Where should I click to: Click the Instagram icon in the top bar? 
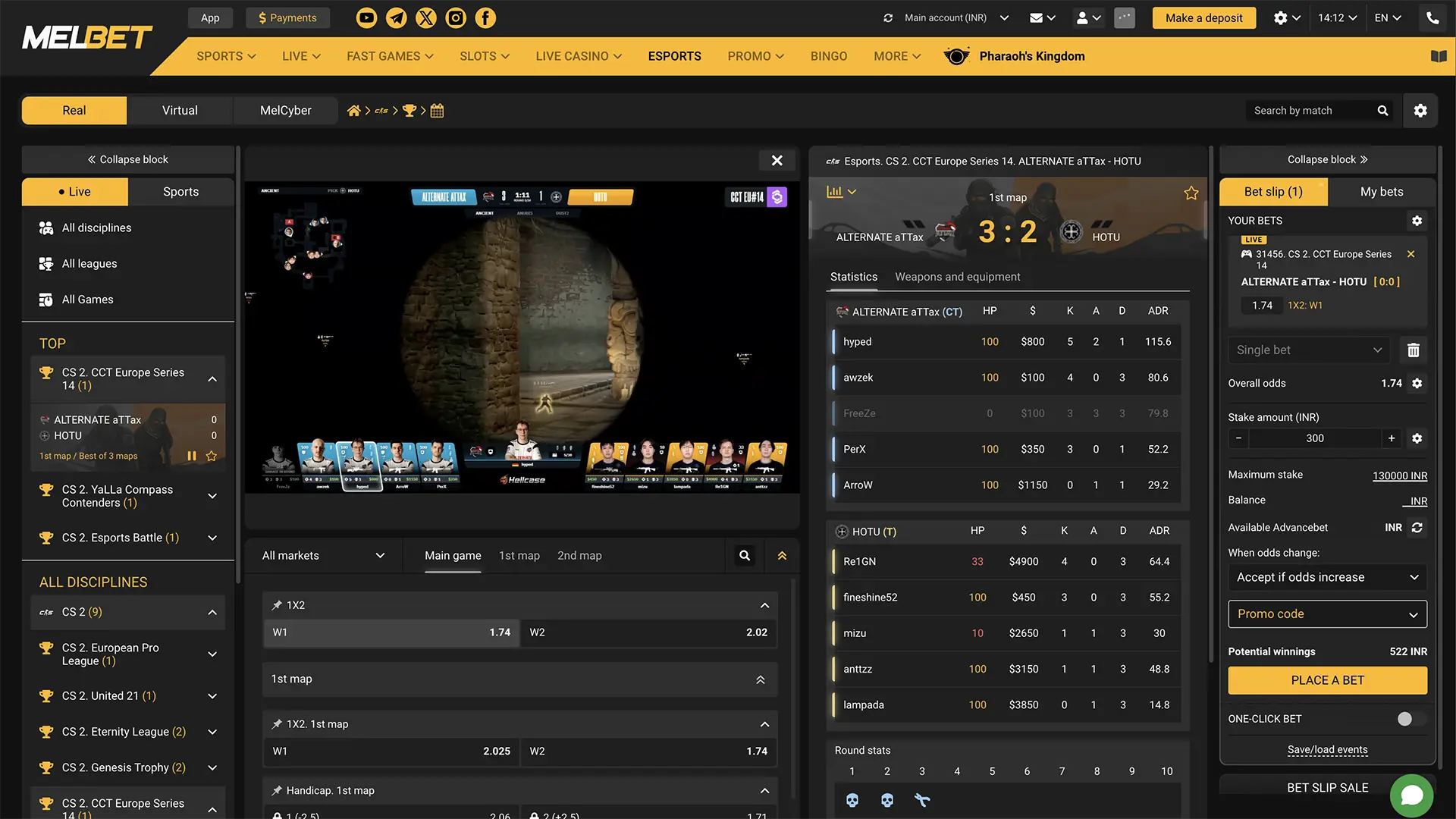coord(456,17)
